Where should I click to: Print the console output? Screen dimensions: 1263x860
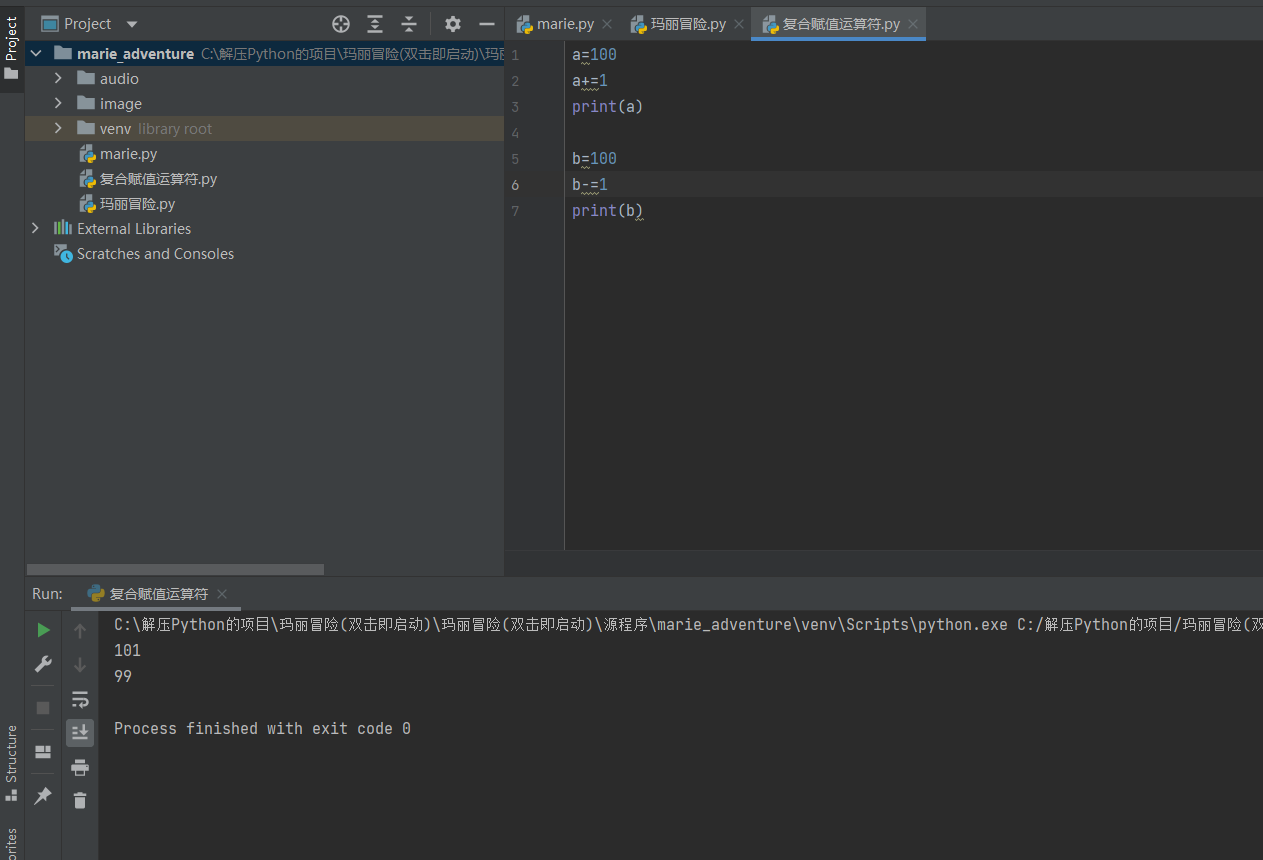point(80,767)
